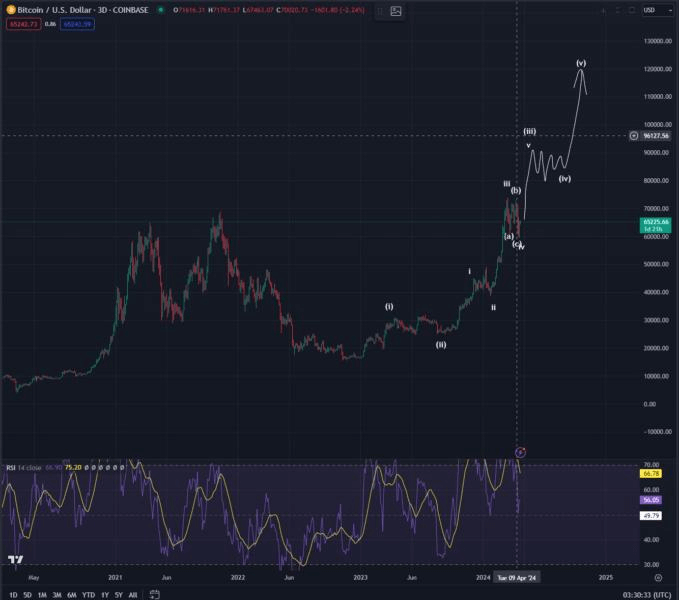This screenshot has height=600, width=679.
Task: Click the RSI alert marker circle icon
Action: click(x=521, y=452)
